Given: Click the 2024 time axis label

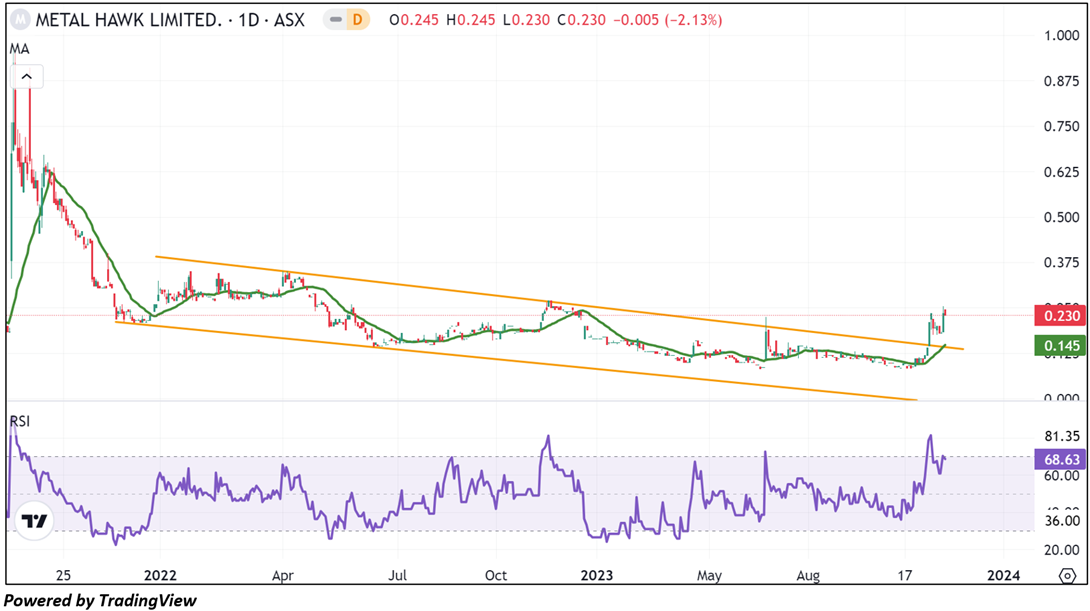Looking at the screenshot, I should tap(1004, 576).
